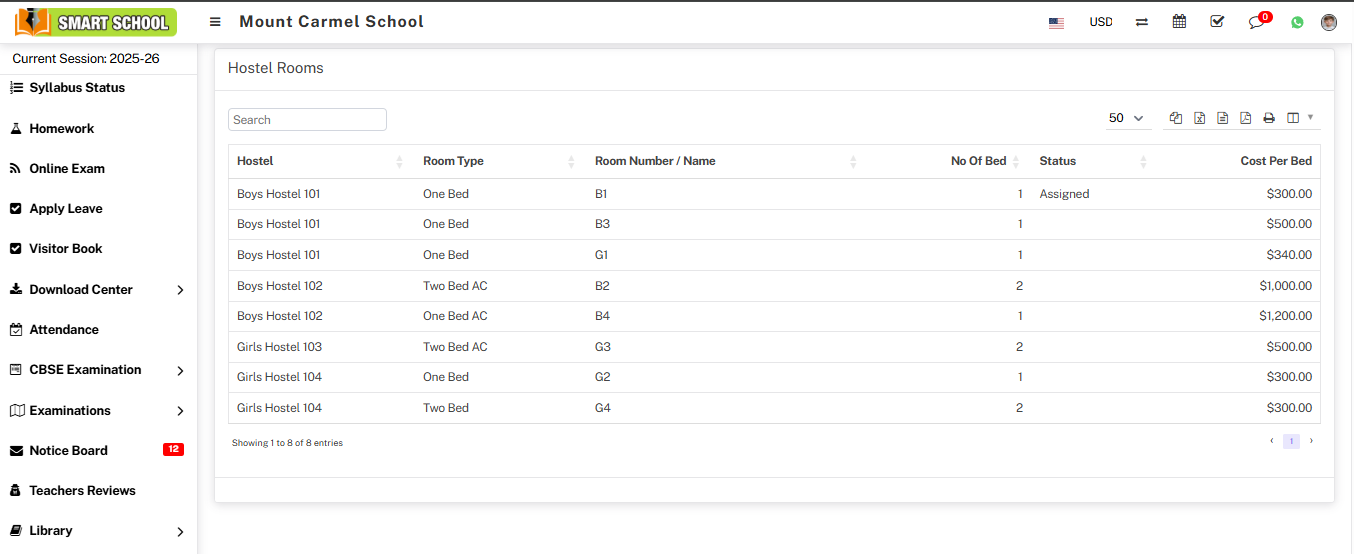Open the column visibility dropdown
The height and width of the screenshot is (554, 1354).
1299,118
